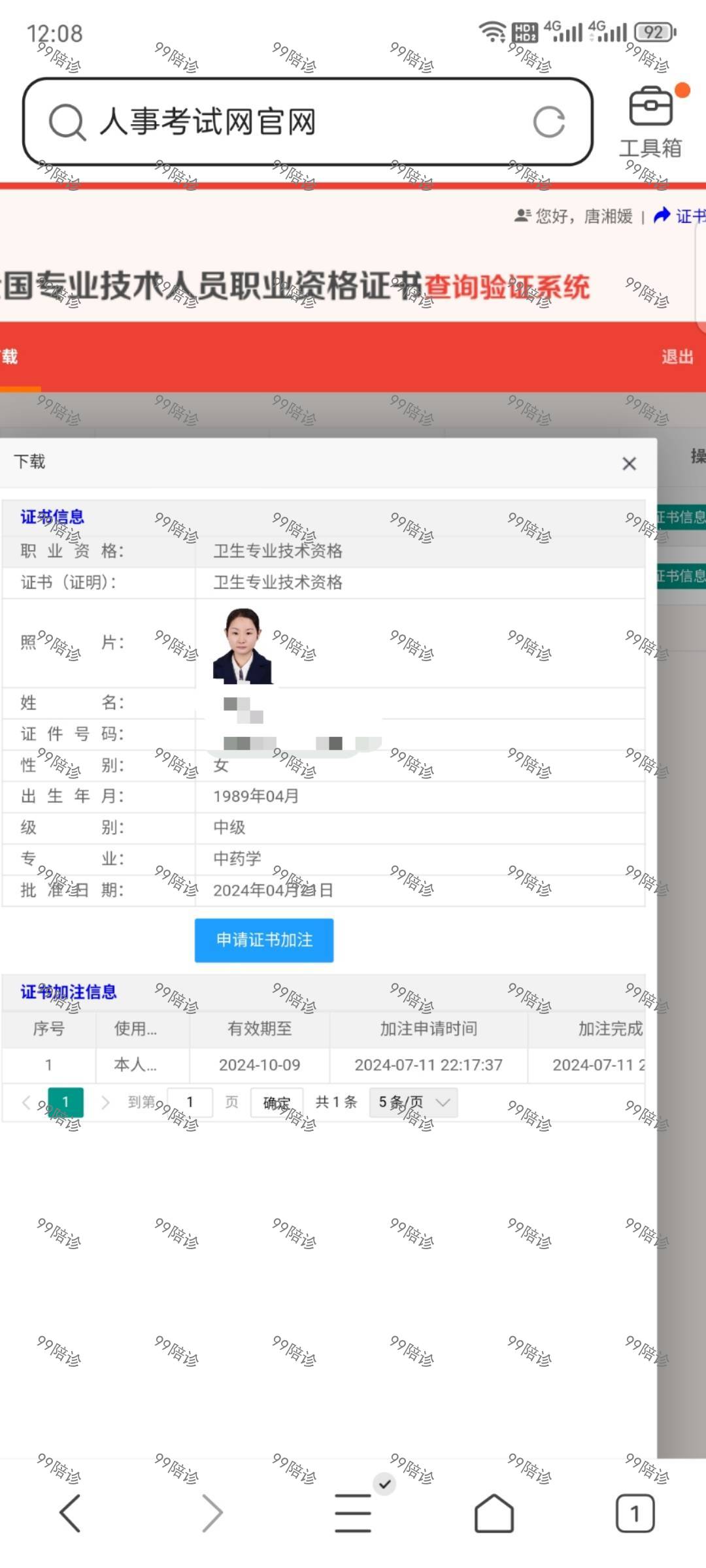Image resolution: width=706 pixels, height=1568 pixels.
Task: Click the next page chevron
Action: (105, 1103)
